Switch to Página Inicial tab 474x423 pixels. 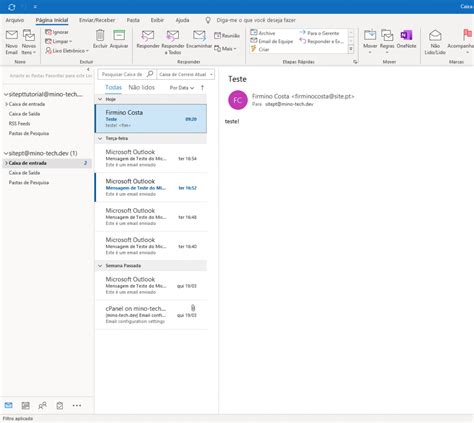point(52,20)
